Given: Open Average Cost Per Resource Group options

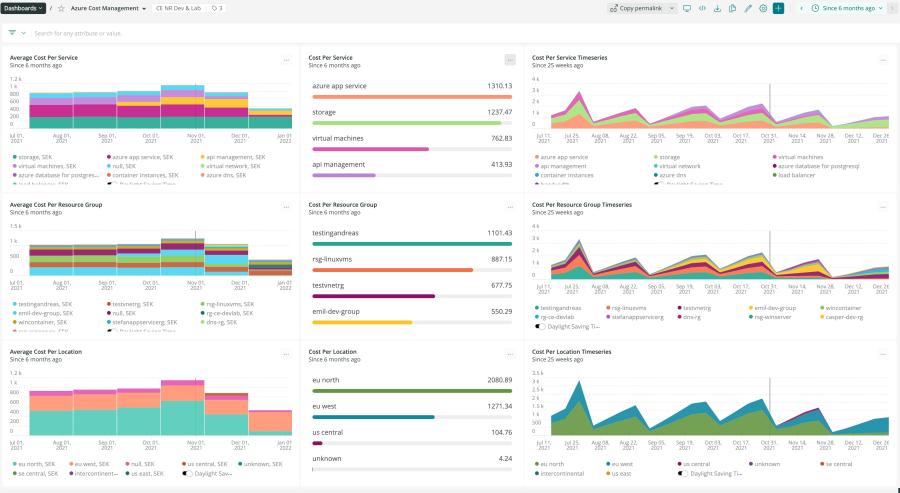Looking at the screenshot, I should [x=286, y=207].
